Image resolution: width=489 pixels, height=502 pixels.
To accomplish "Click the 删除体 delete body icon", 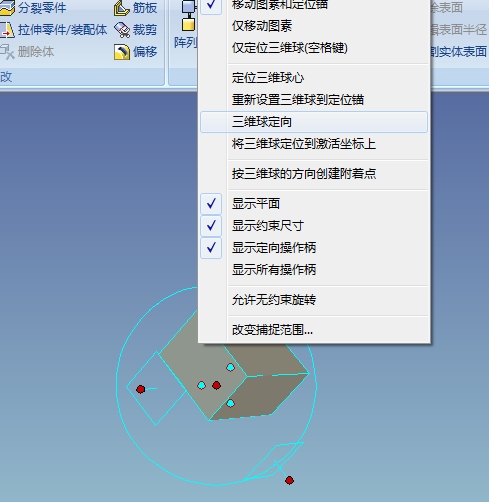I will pyautogui.click(x=7, y=52).
